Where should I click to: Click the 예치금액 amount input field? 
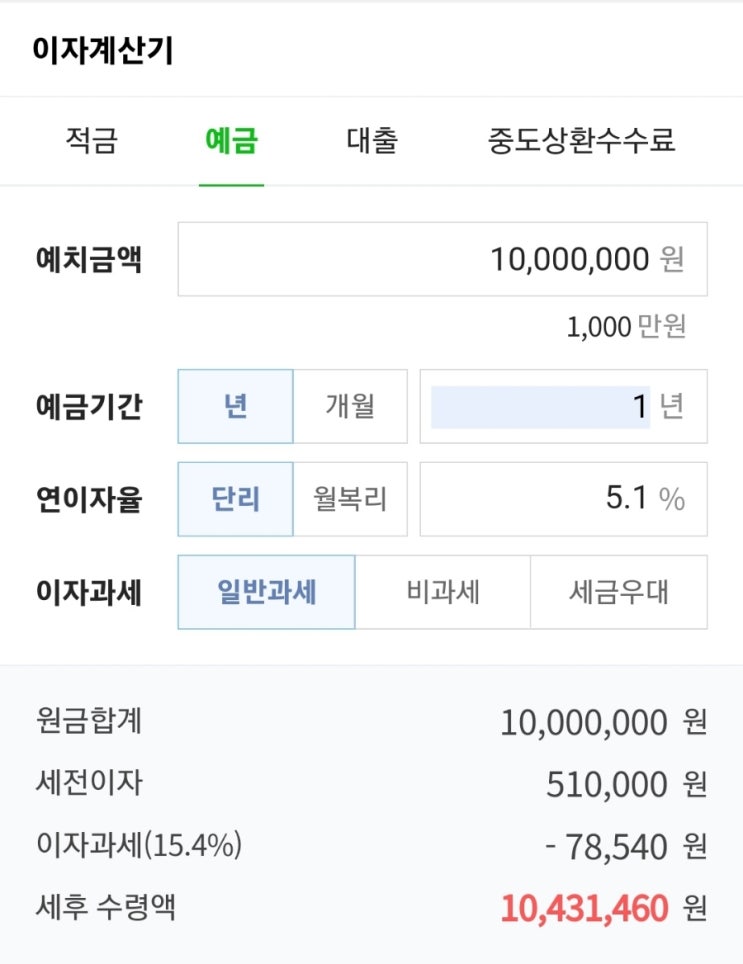(x=442, y=260)
